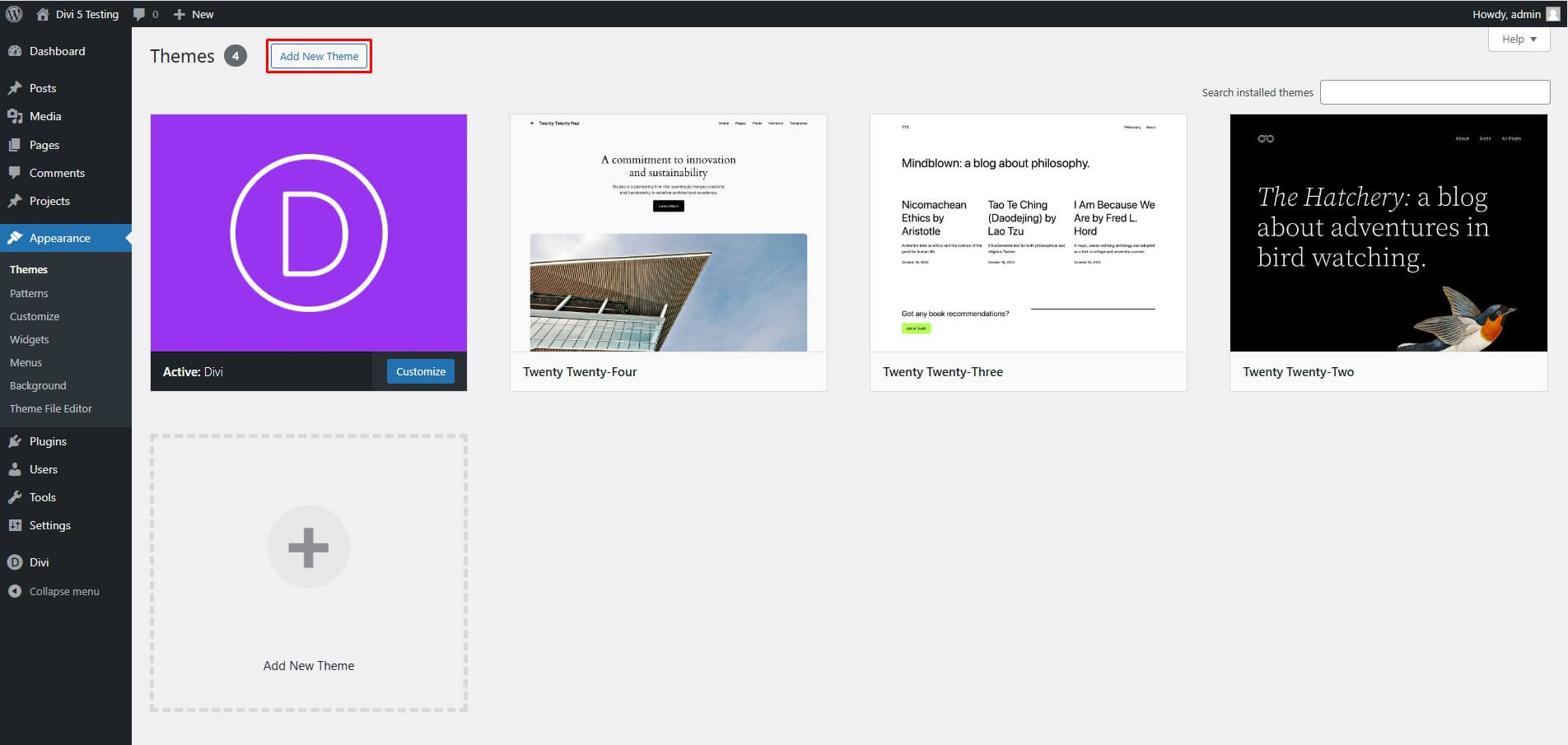Screen dimensions: 1568x745
Task: Click the Pages document icon
Action: (15, 145)
